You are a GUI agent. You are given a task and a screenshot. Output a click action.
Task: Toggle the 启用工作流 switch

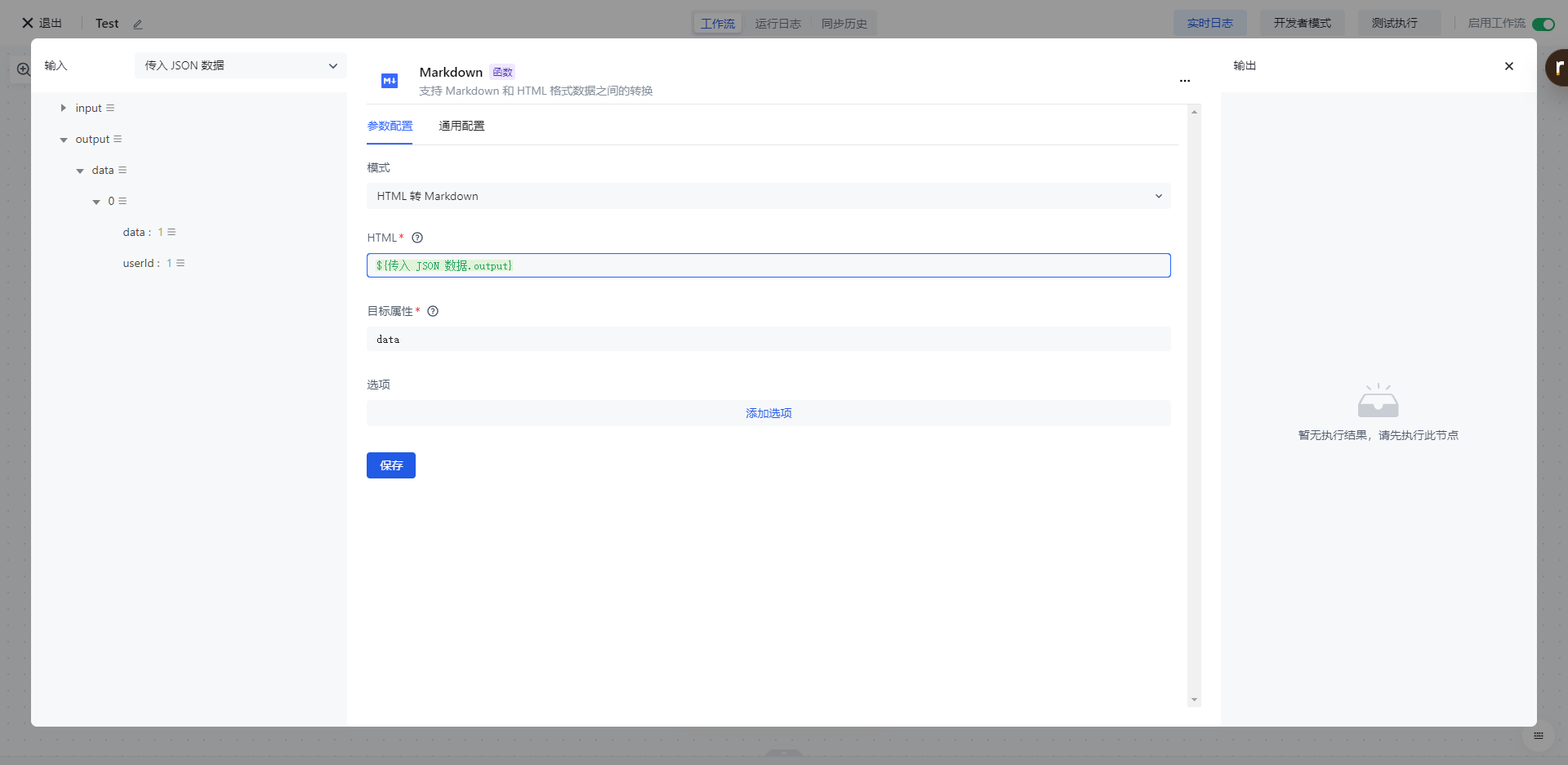coord(1543,24)
